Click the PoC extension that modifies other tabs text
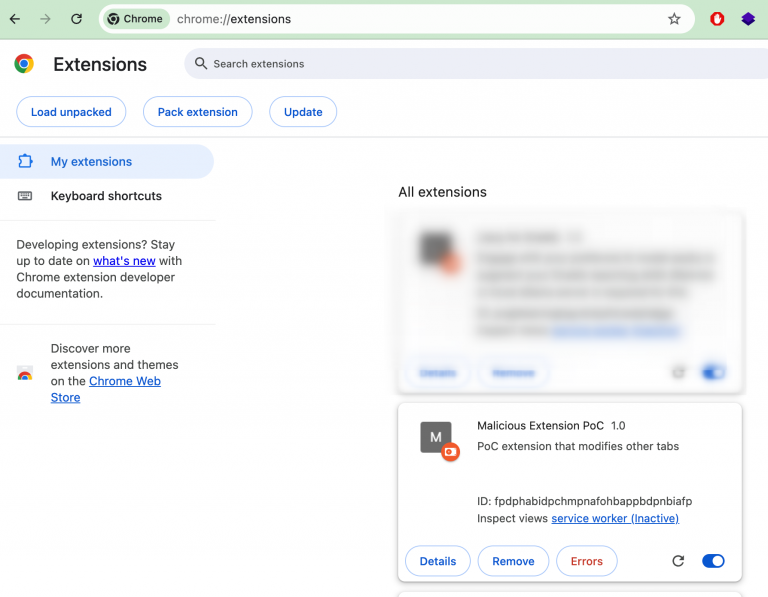This screenshot has width=768, height=597. click(578, 446)
